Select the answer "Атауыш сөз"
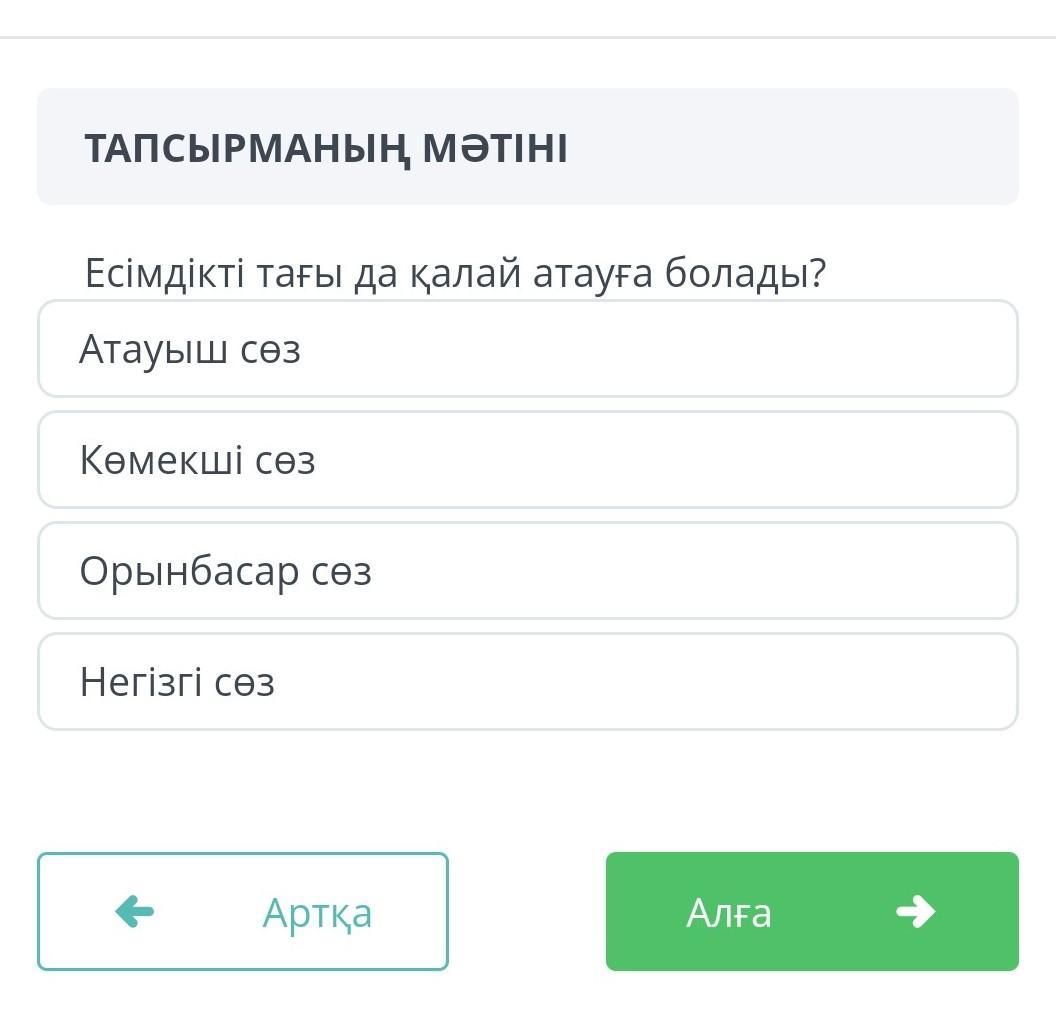 pos(527,349)
